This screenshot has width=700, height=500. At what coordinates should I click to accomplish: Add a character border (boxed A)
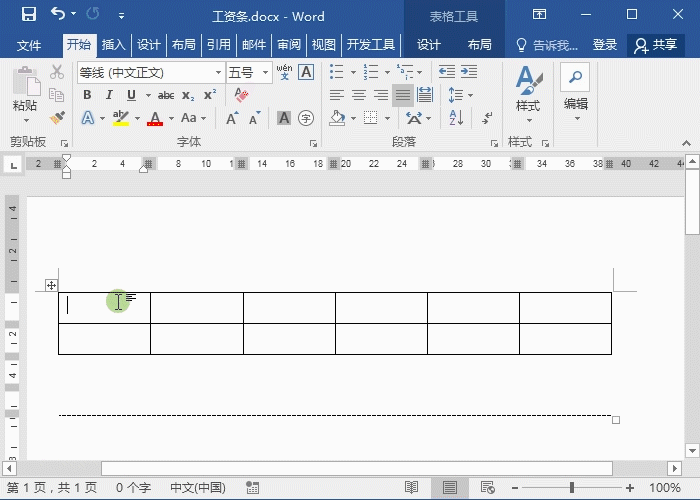(306, 72)
